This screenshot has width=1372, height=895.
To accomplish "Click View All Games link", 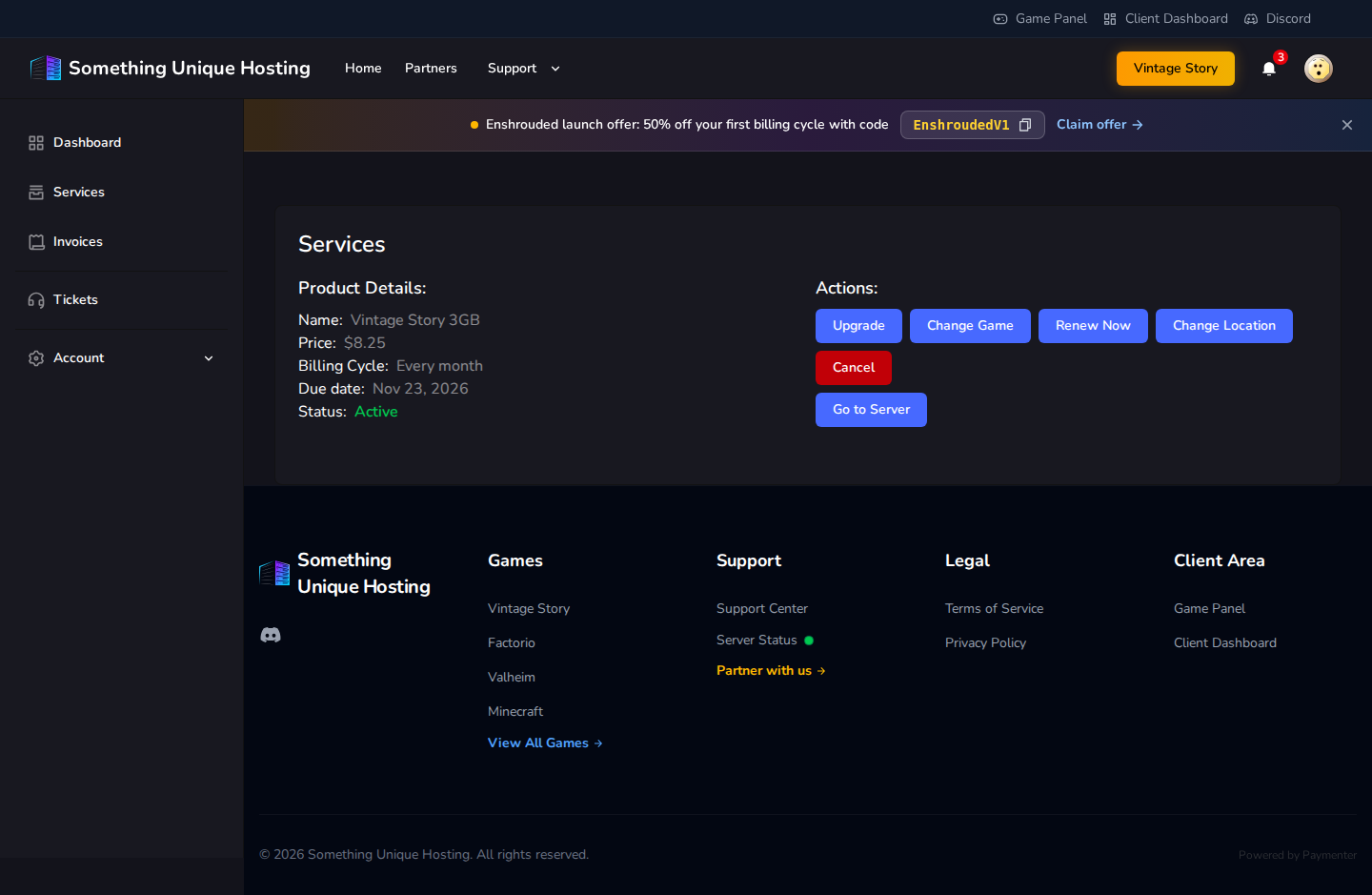I will (x=545, y=743).
